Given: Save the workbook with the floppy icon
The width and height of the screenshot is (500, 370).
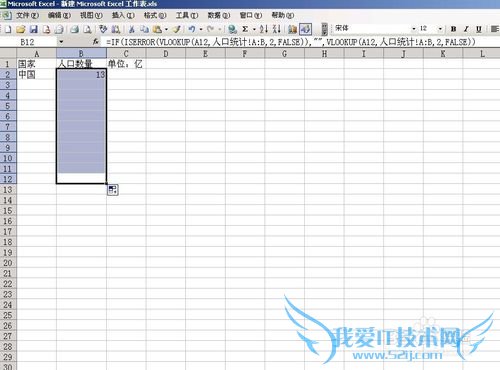Looking at the screenshot, I should point(34,29).
